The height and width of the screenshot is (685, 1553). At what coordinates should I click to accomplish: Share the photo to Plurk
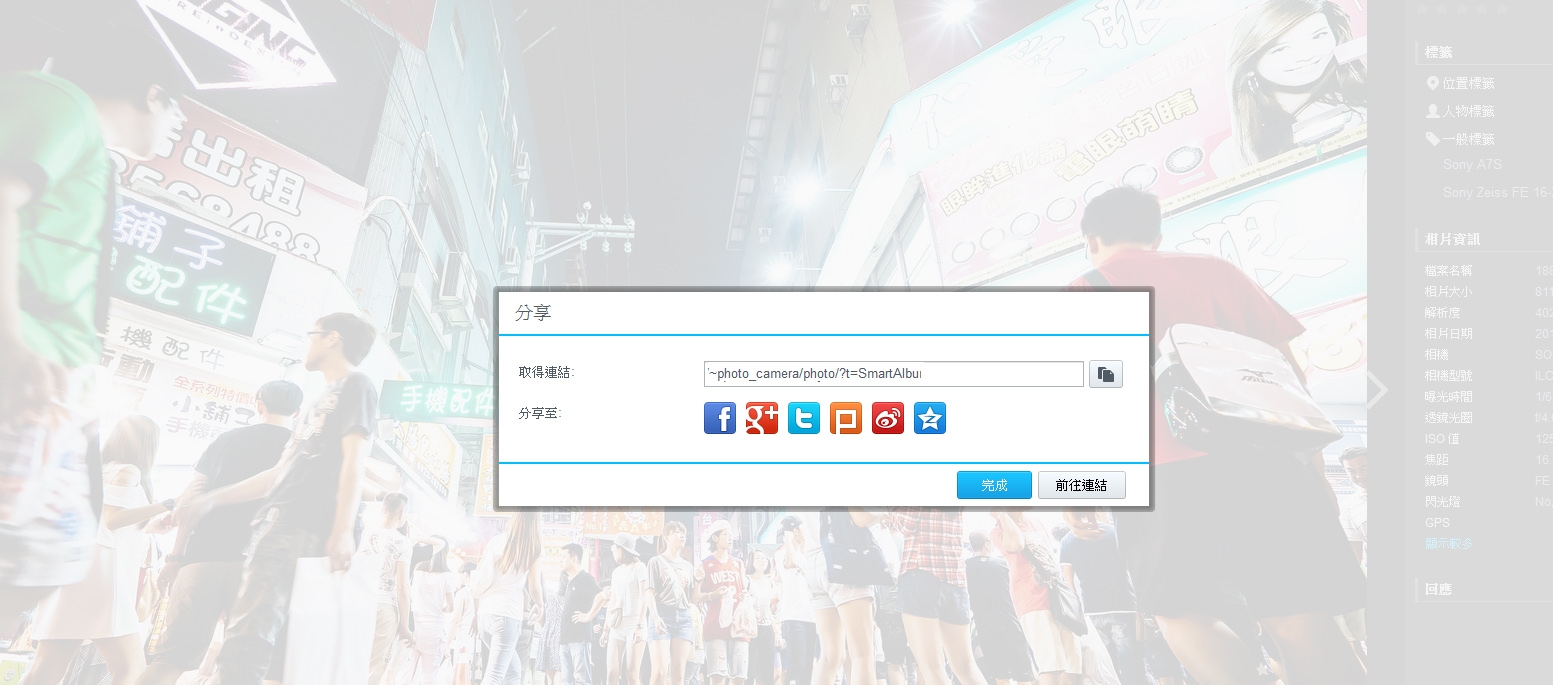(x=846, y=418)
